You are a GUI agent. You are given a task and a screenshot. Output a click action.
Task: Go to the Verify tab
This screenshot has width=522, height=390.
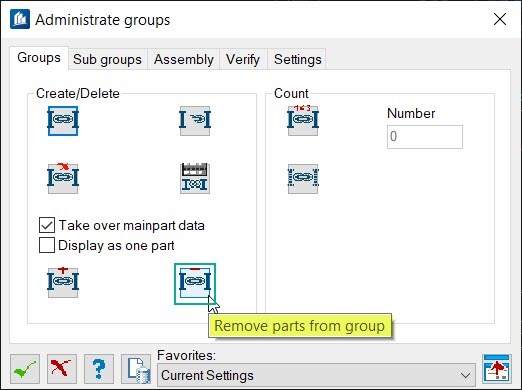(x=243, y=60)
